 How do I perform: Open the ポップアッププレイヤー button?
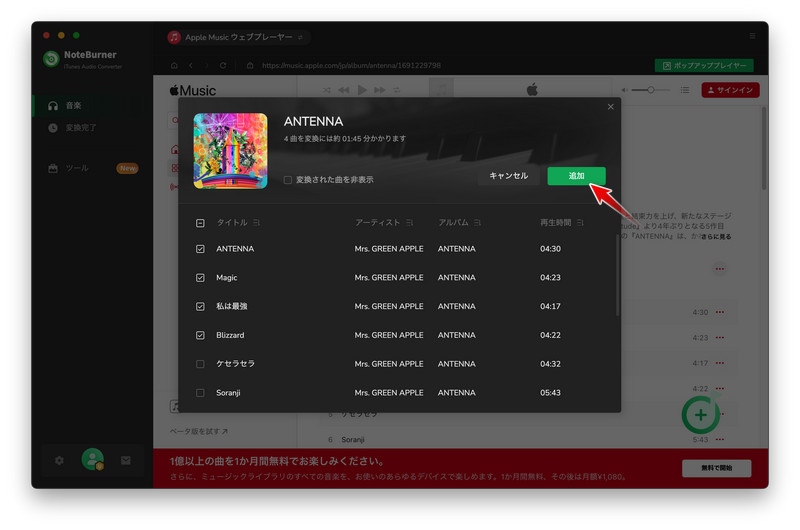(704, 65)
